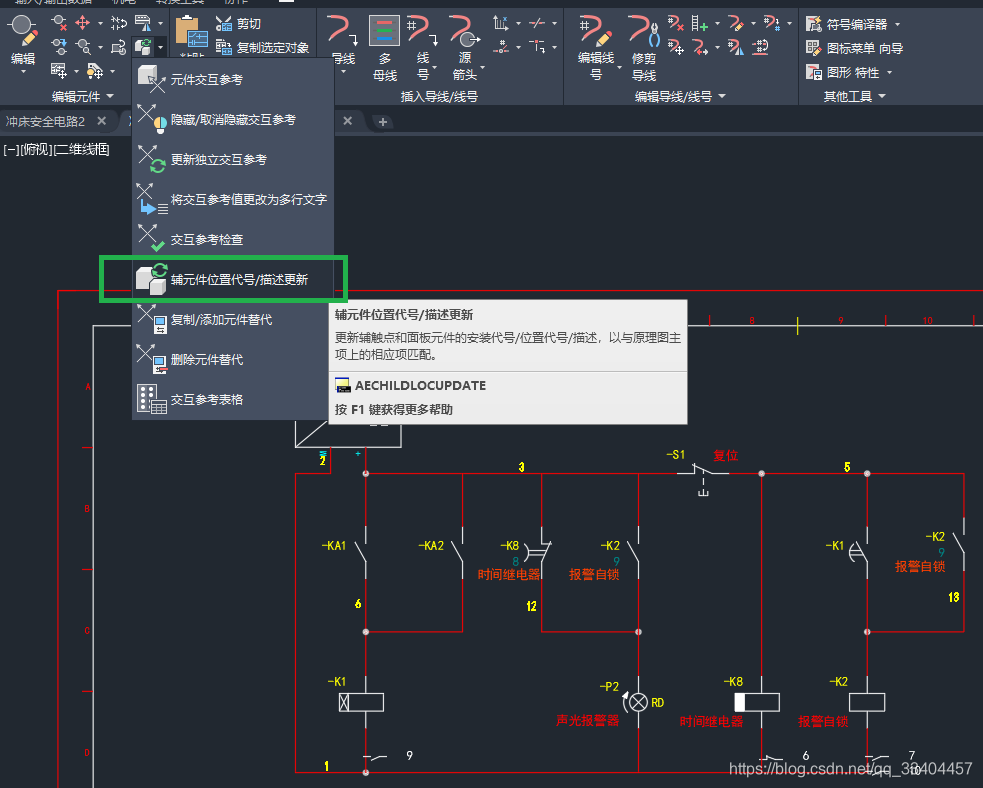Click delete wire number icon with red X

675,24
